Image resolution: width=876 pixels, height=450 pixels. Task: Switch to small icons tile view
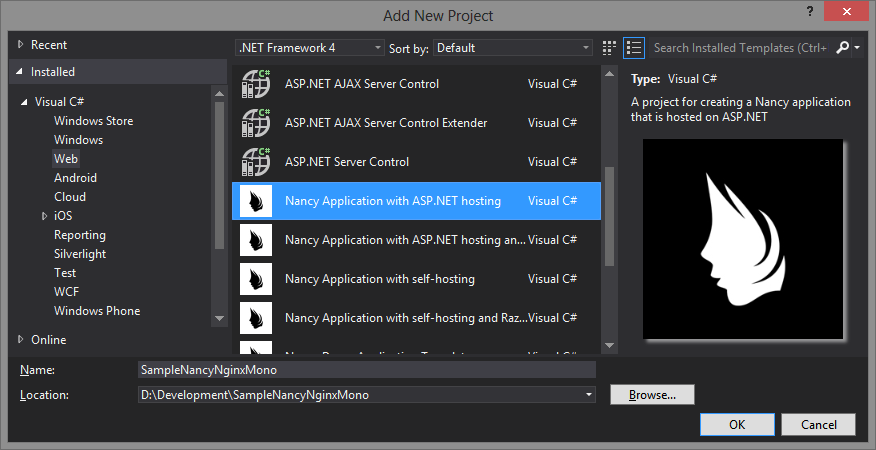610,48
